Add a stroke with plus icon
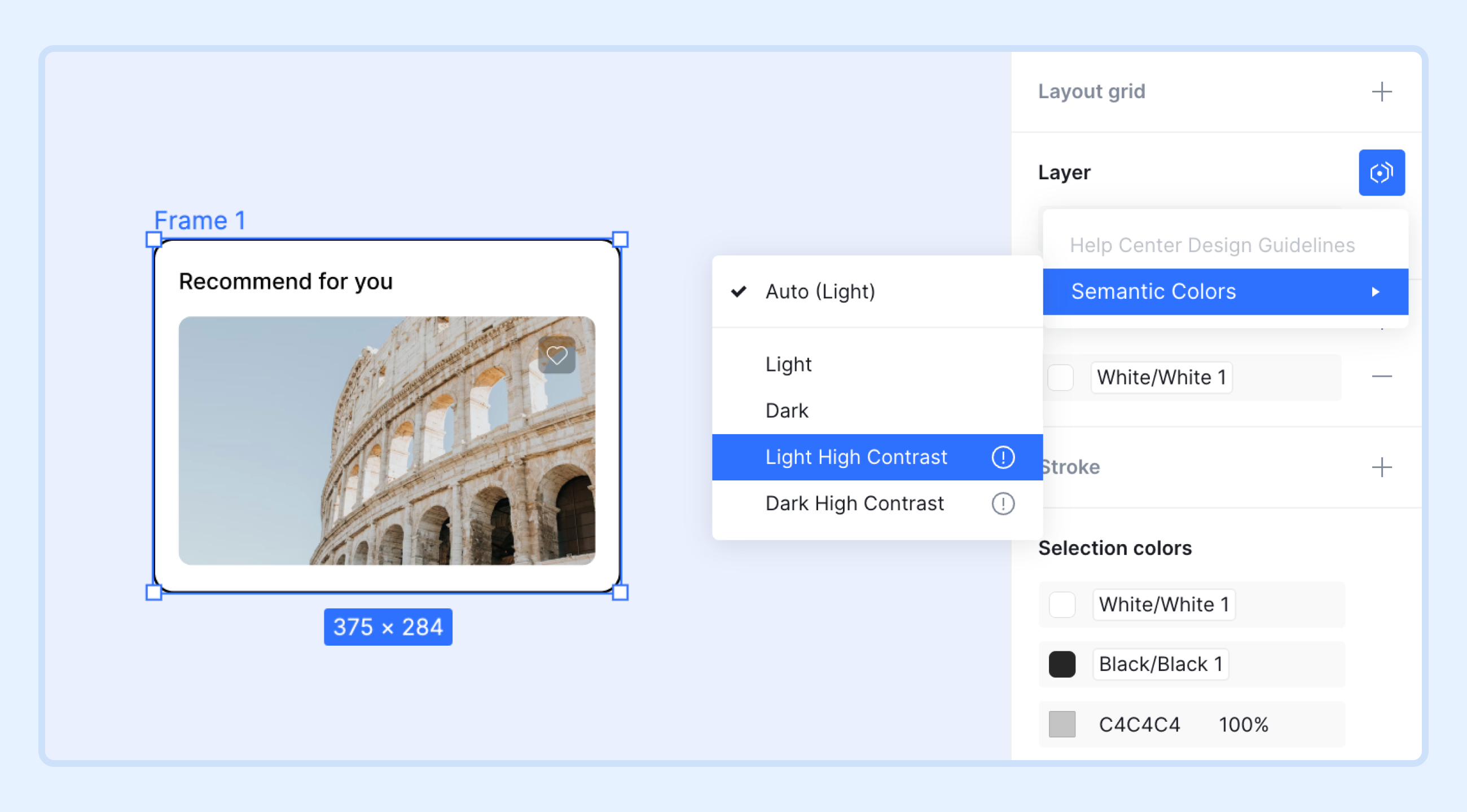The image size is (1467, 812). [1381, 467]
